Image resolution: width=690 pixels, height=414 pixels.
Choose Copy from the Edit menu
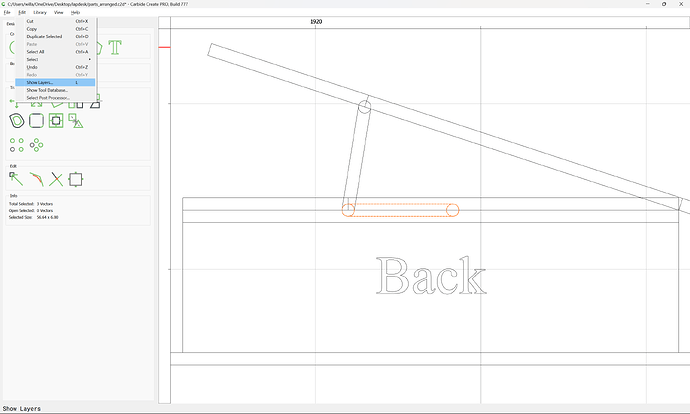[x=55, y=29]
